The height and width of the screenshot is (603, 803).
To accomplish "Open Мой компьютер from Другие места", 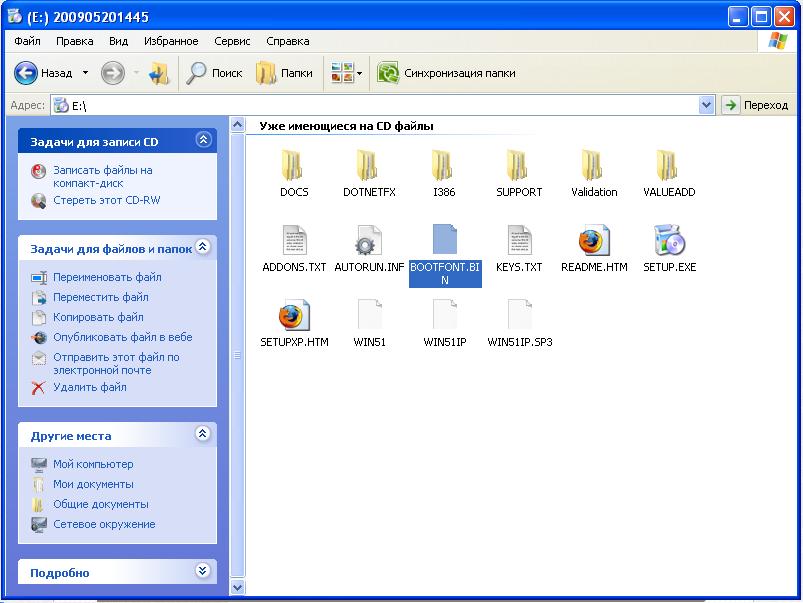I will [x=93, y=464].
